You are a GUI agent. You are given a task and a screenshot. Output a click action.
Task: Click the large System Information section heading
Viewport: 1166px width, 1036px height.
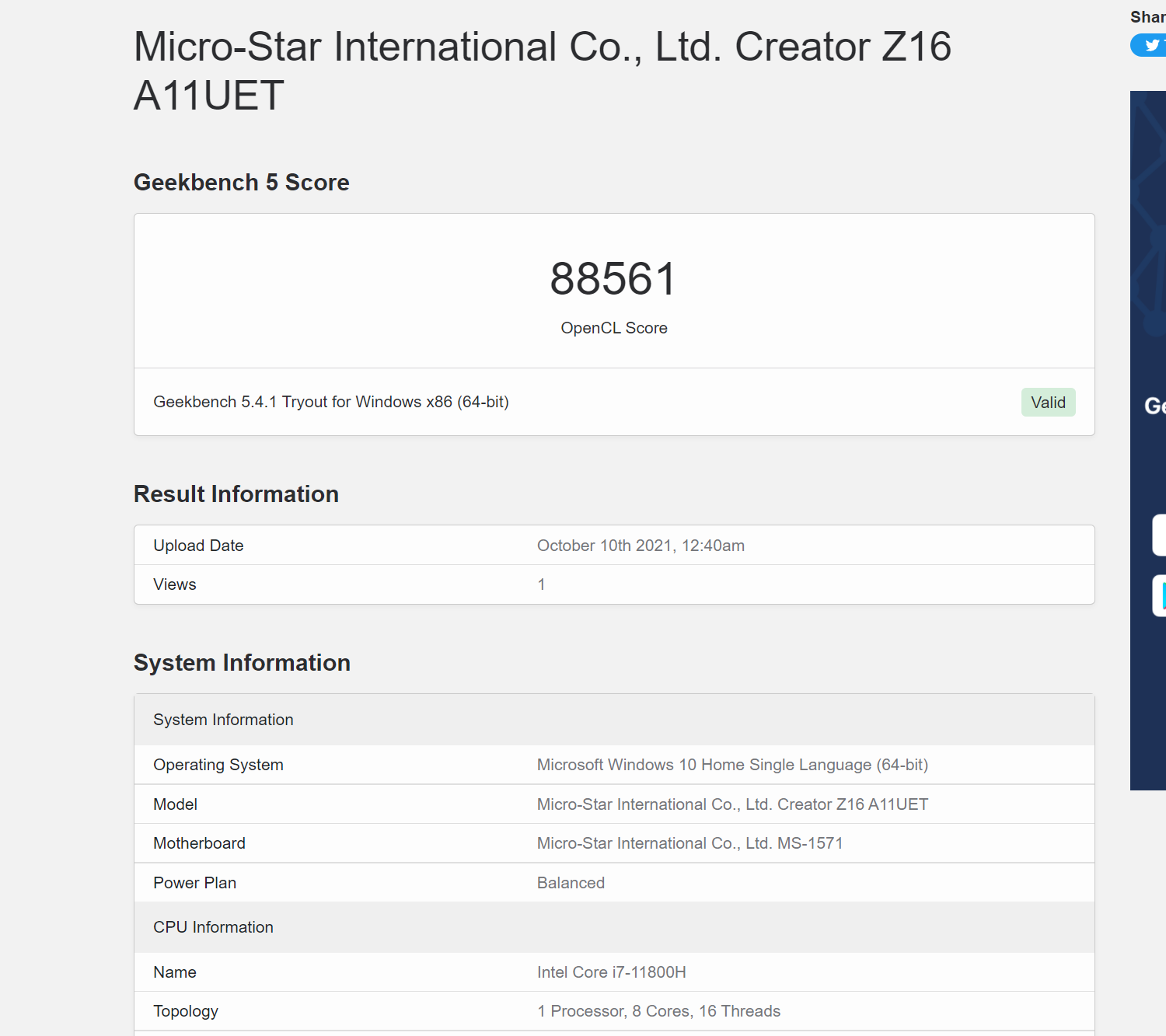coord(242,663)
